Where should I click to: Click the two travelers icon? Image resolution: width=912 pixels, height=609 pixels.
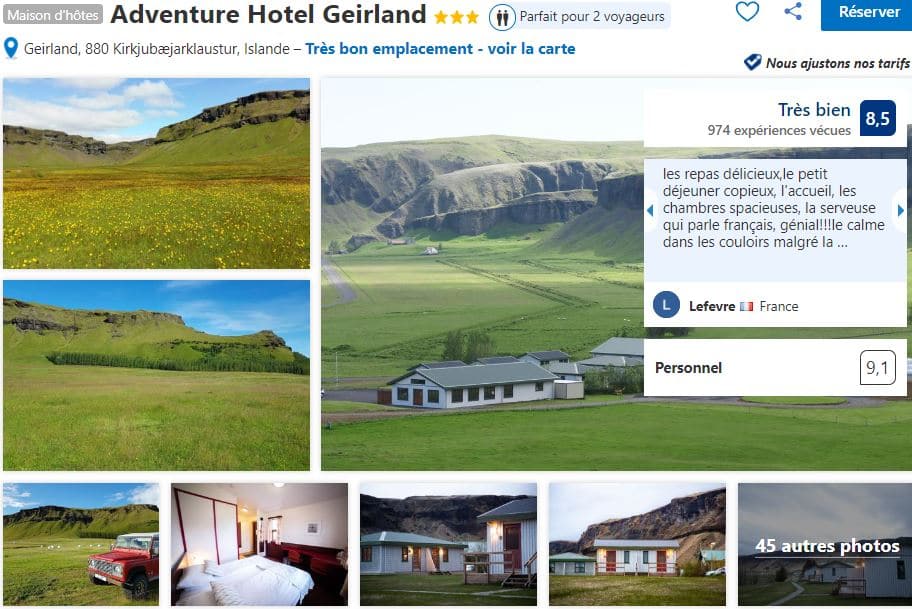[x=502, y=17]
